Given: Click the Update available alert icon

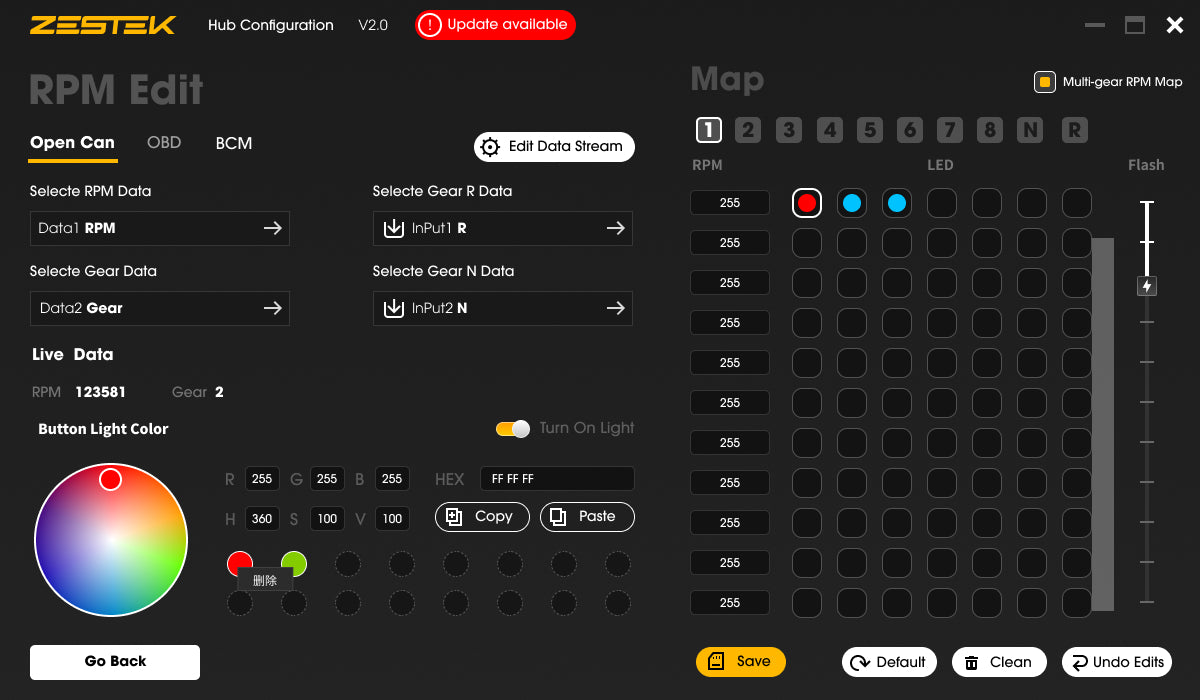Looking at the screenshot, I should tap(430, 25).
